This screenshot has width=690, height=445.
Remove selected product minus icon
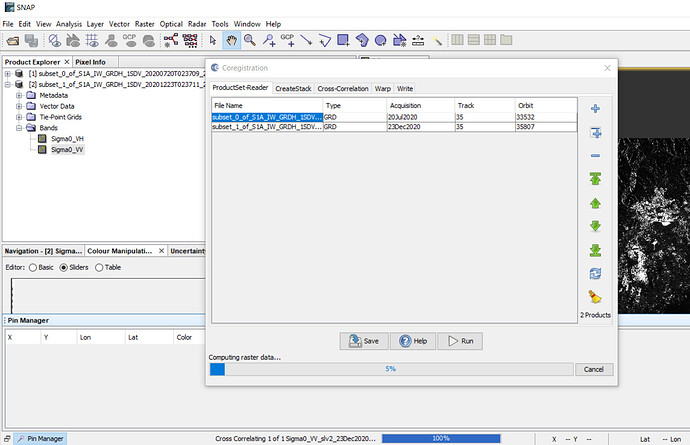click(x=595, y=156)
